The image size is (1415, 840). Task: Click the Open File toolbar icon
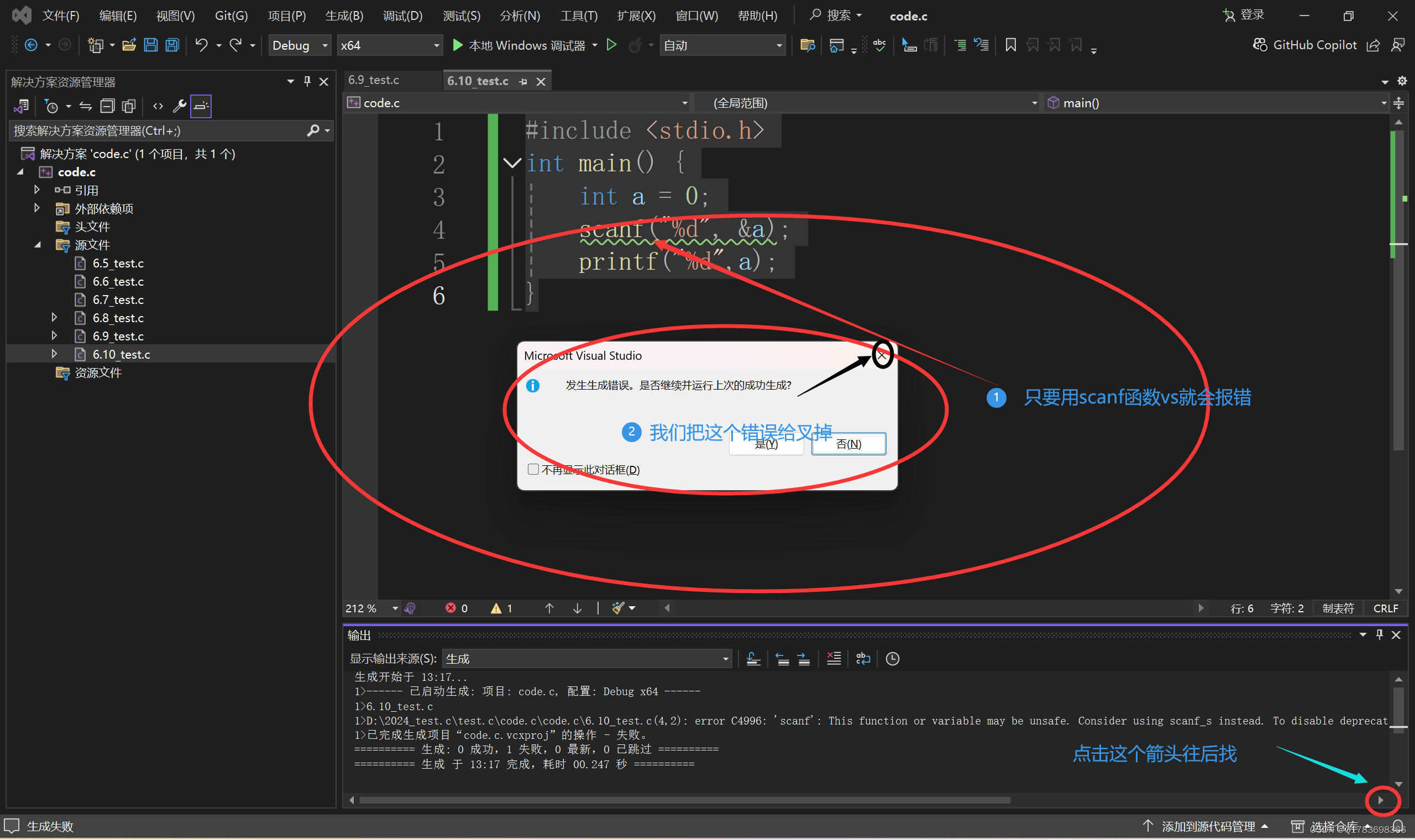[129, 45]
